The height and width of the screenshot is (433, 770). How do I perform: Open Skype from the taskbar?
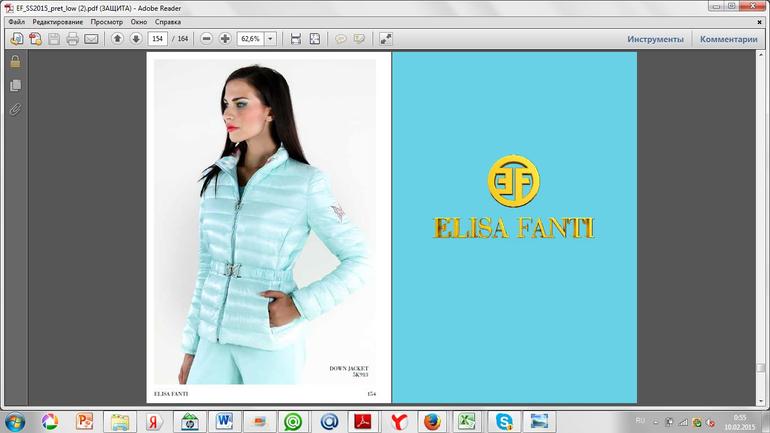pyautogui.click(x=504, y=422)
